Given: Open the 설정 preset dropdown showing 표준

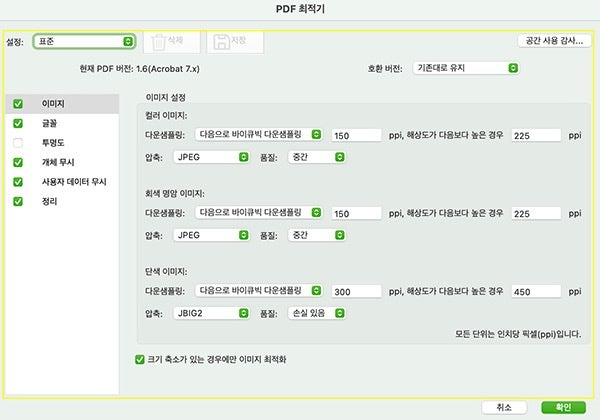Looking at the screenshot, I should [84, 42].
